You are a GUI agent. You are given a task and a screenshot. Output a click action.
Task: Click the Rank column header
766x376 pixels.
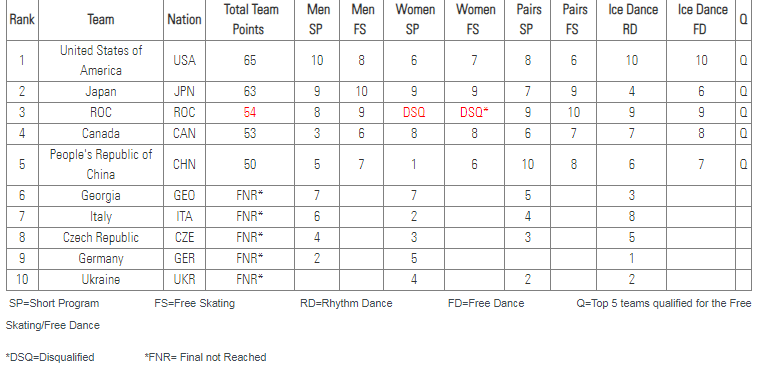click(x=22, y=20)
